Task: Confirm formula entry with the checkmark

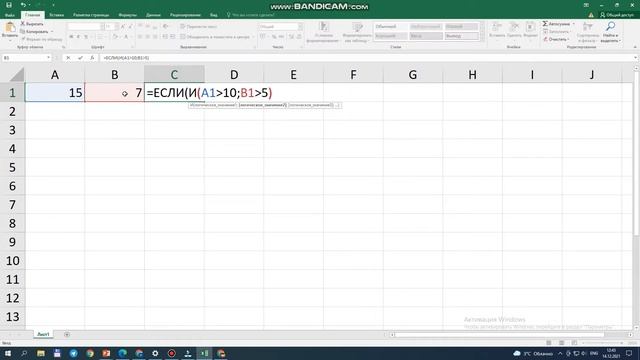Action: point(80,58)
